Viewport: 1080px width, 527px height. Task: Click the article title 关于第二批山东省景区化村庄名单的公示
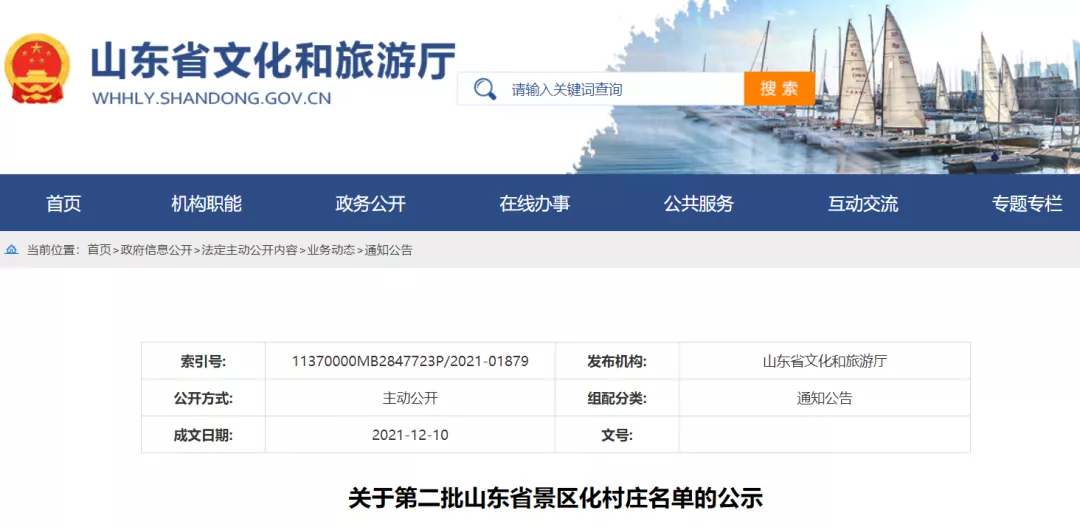[556, 497]
